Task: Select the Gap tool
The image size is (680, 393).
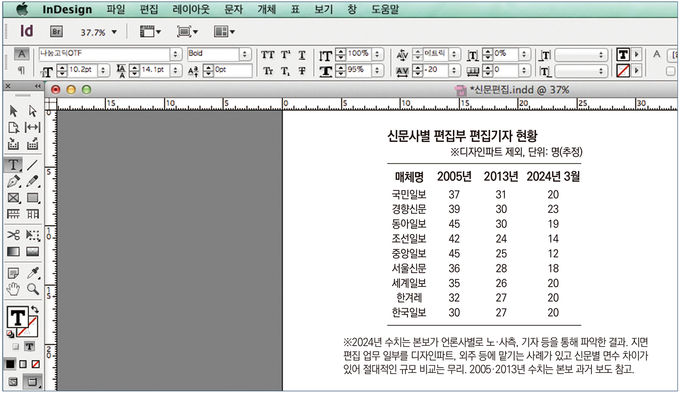Action: 33,128
